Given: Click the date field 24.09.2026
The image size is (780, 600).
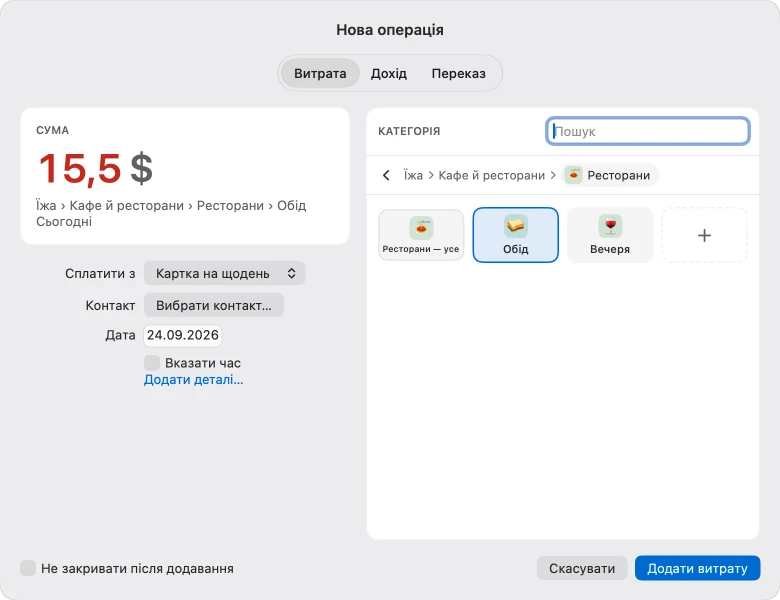Looking at the screenshot, I should [x=183, y=335].
